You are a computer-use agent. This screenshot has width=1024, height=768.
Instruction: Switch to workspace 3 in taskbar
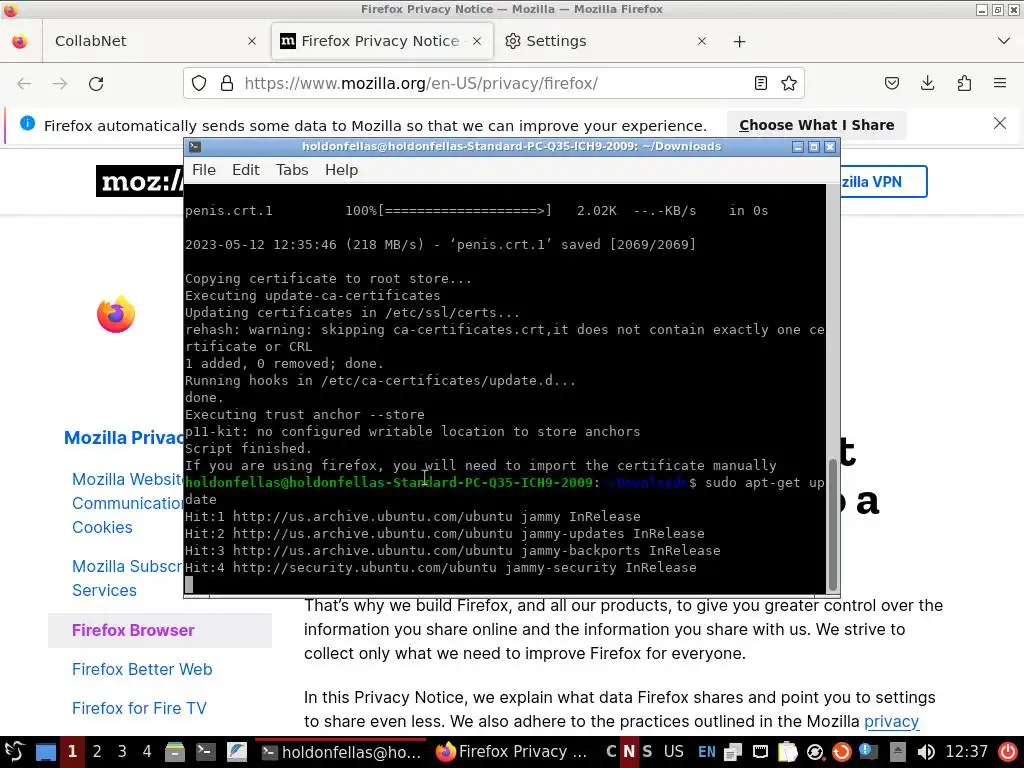[122, 752]
